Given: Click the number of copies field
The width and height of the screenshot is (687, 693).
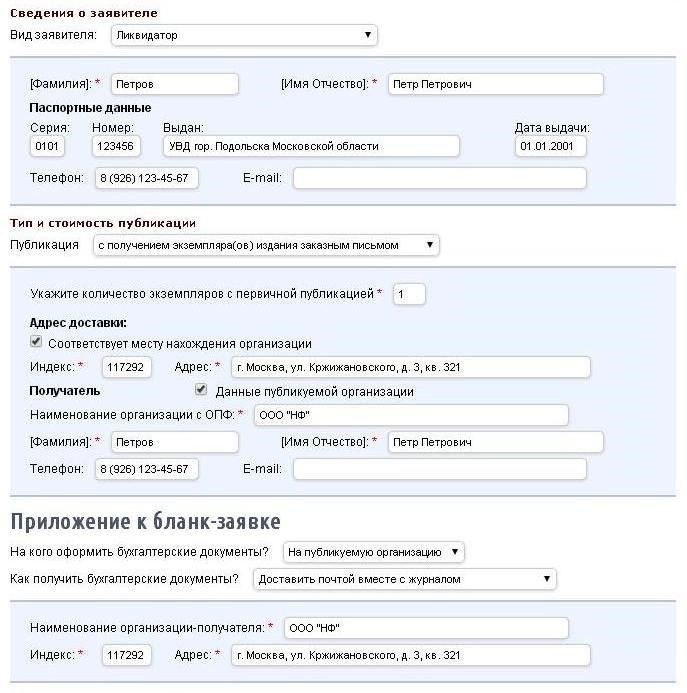Looking at the screenshot, I should point(408,294).
